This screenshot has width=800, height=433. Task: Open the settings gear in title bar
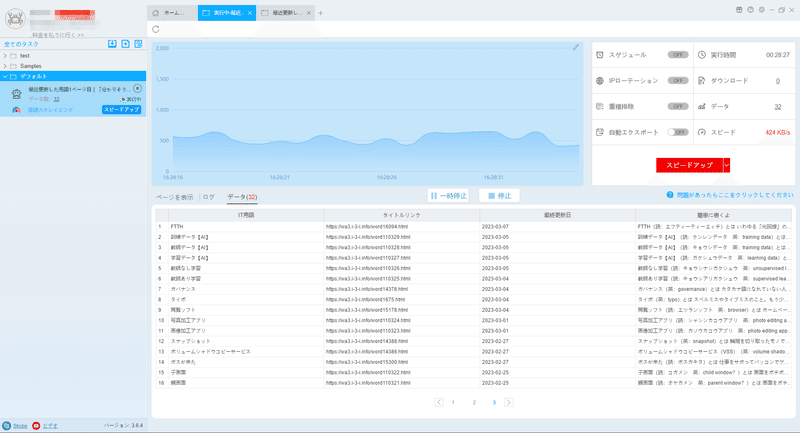pos(761,10)
